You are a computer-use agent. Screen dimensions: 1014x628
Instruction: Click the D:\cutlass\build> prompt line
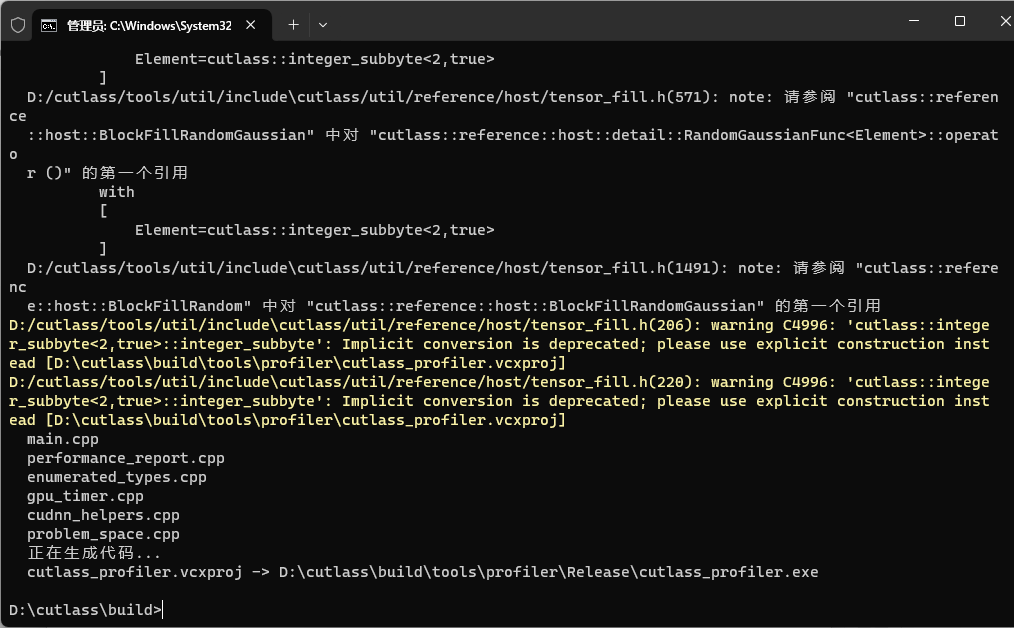coord(85,610)
